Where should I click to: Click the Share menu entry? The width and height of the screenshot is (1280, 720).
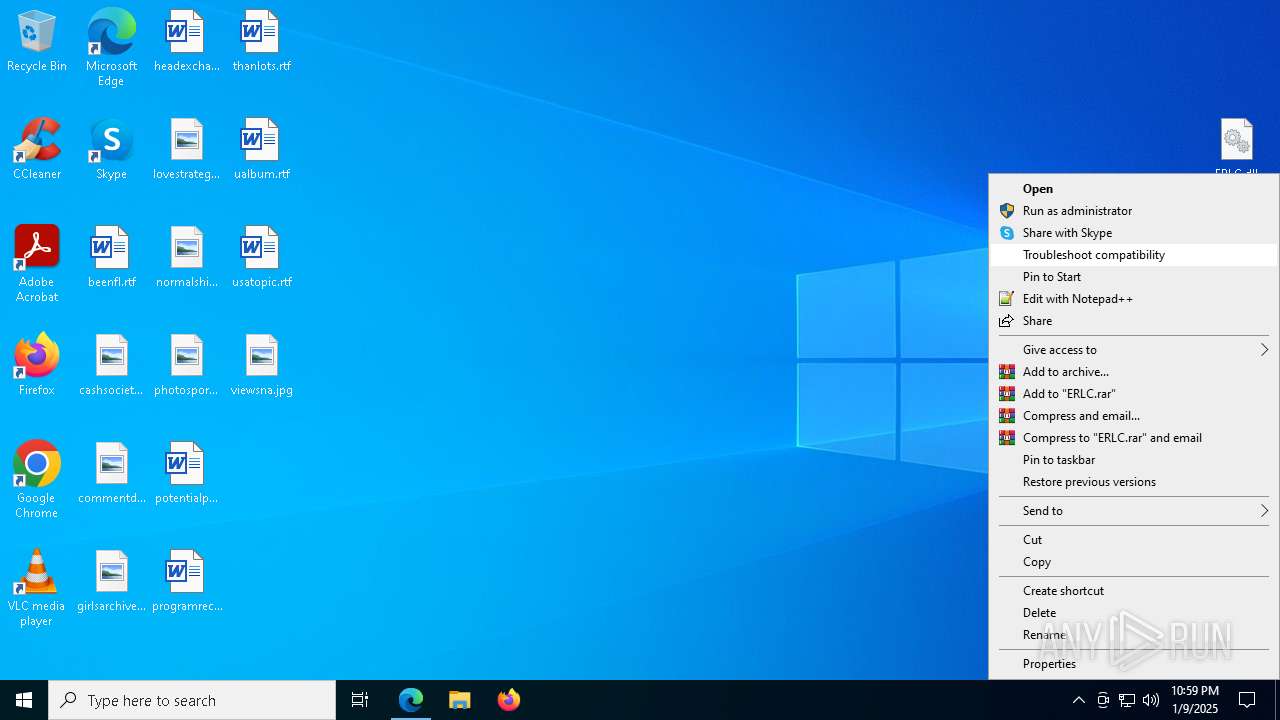[1133, 321]
